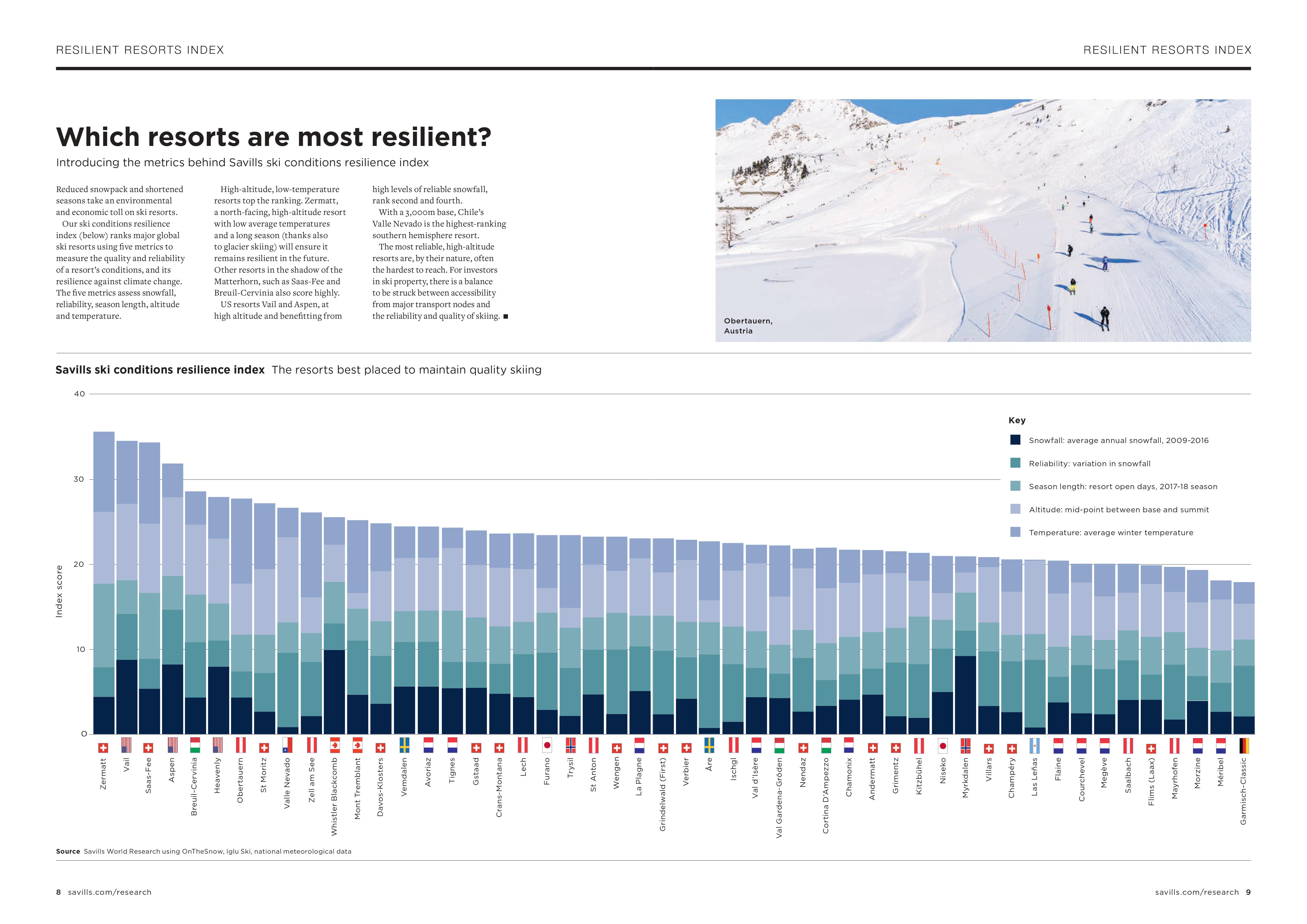Click the Canadian flag above Whistler Blackcomb
Image resolution: width=1307 pixels, height=924 pixels.
pyautogui.click(x=335, y=745)
